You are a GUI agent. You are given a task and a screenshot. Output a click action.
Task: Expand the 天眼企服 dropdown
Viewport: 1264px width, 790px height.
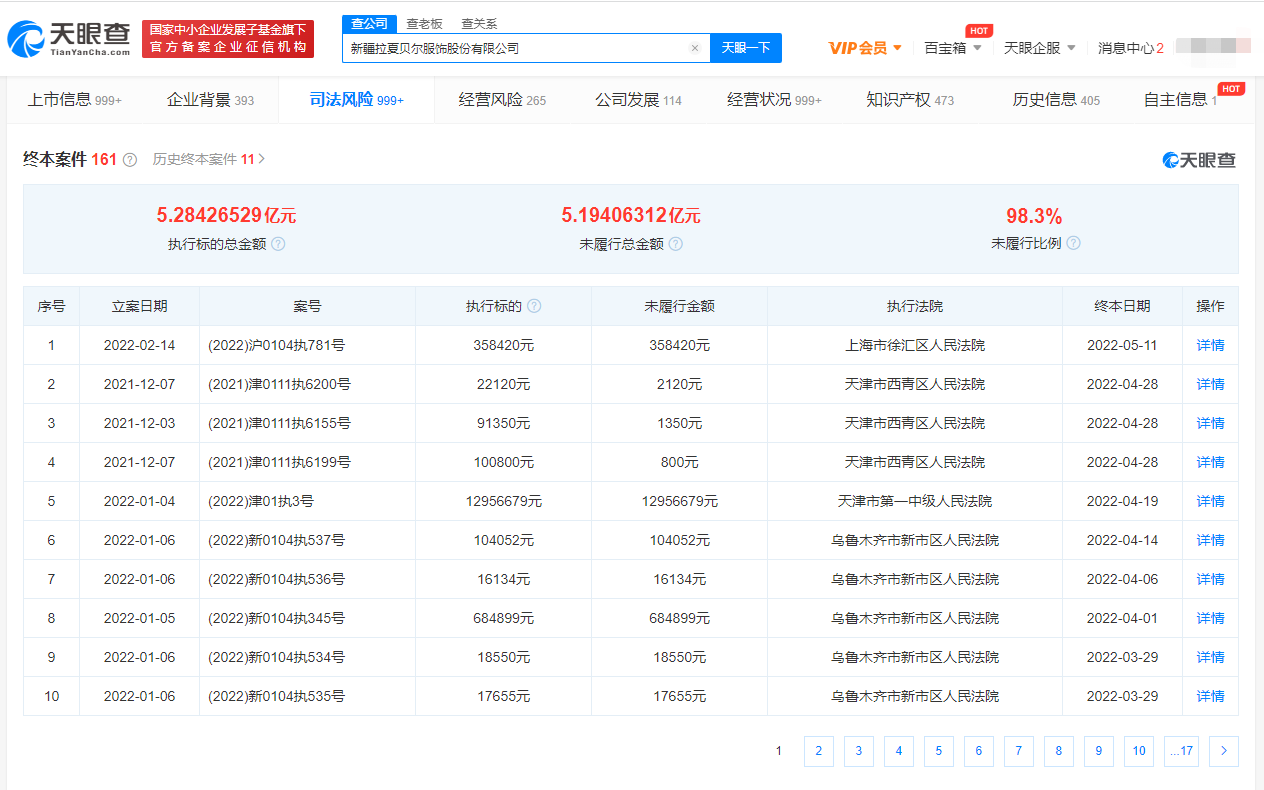[x=1039, y=48]
